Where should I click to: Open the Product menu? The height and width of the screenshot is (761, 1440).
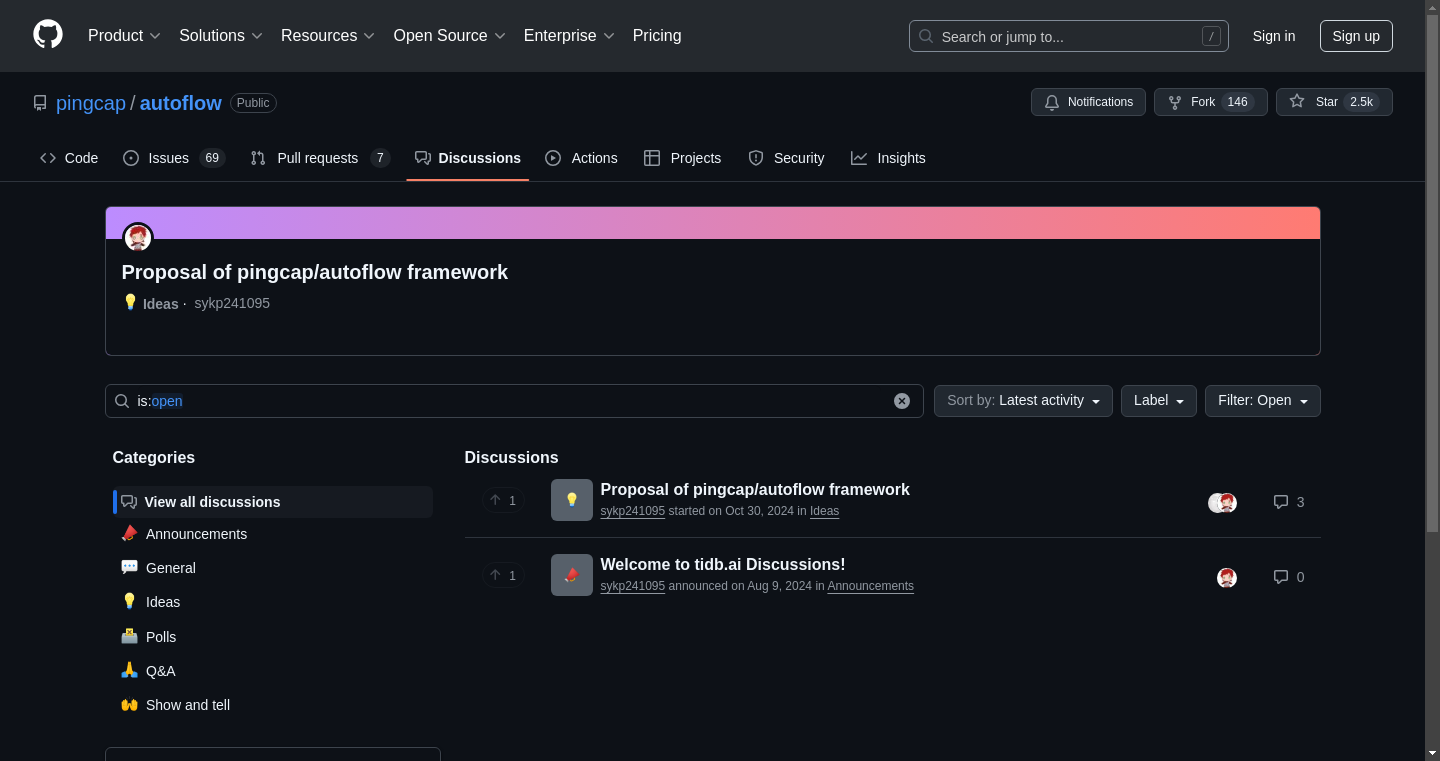pyautogui.click(x=124, y=36)
